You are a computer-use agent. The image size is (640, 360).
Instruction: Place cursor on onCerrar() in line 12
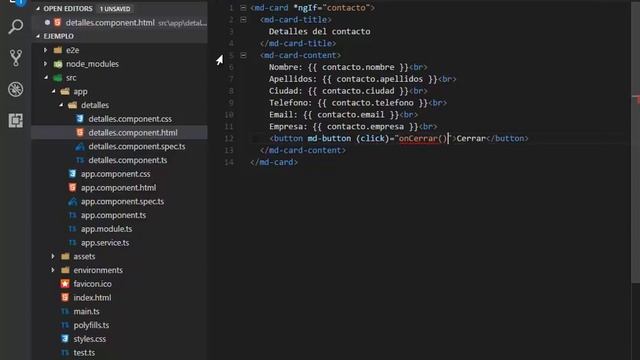[x=422, y=138]
